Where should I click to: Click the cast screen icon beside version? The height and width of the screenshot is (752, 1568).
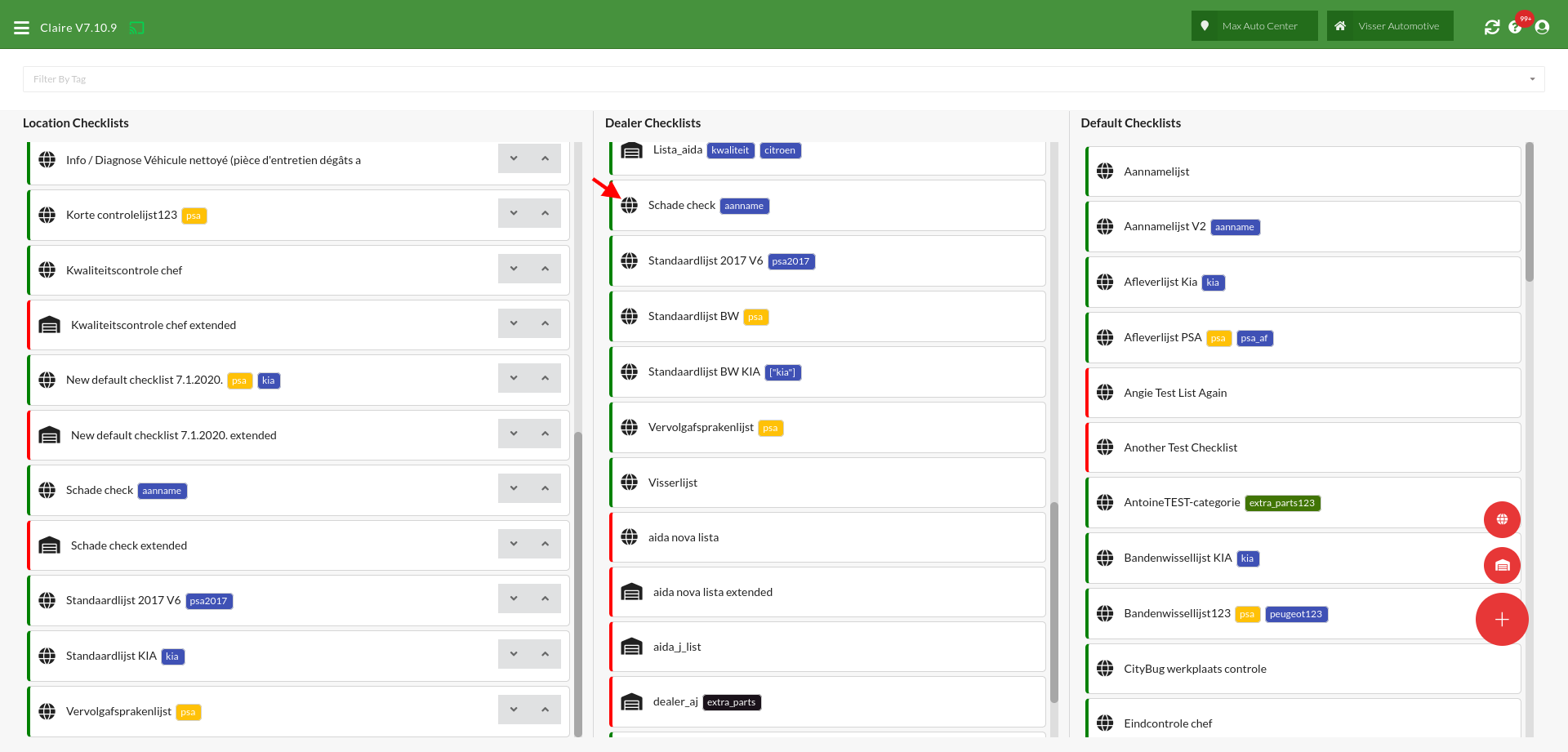tap(136, 28)
